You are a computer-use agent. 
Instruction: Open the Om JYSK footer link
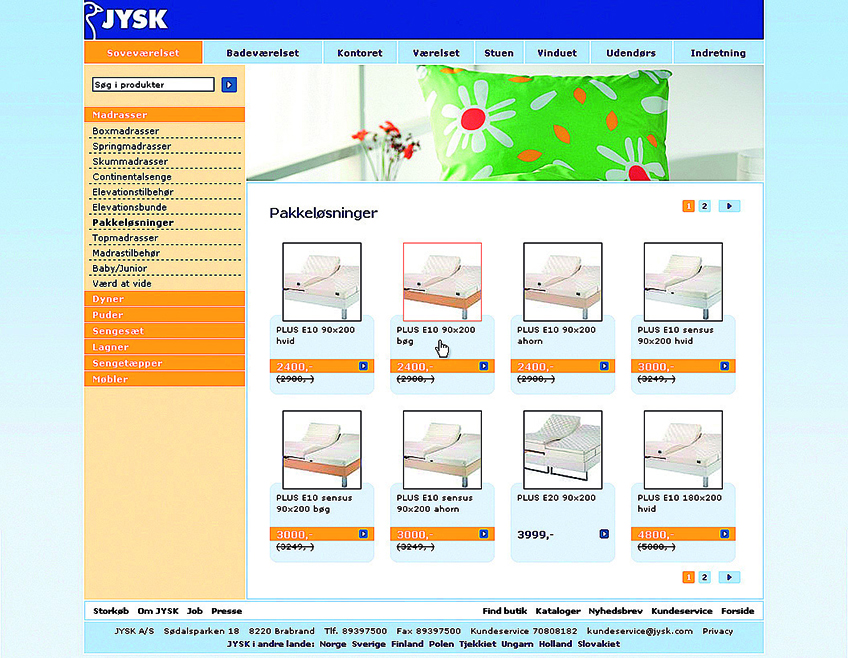click(158, 611)
